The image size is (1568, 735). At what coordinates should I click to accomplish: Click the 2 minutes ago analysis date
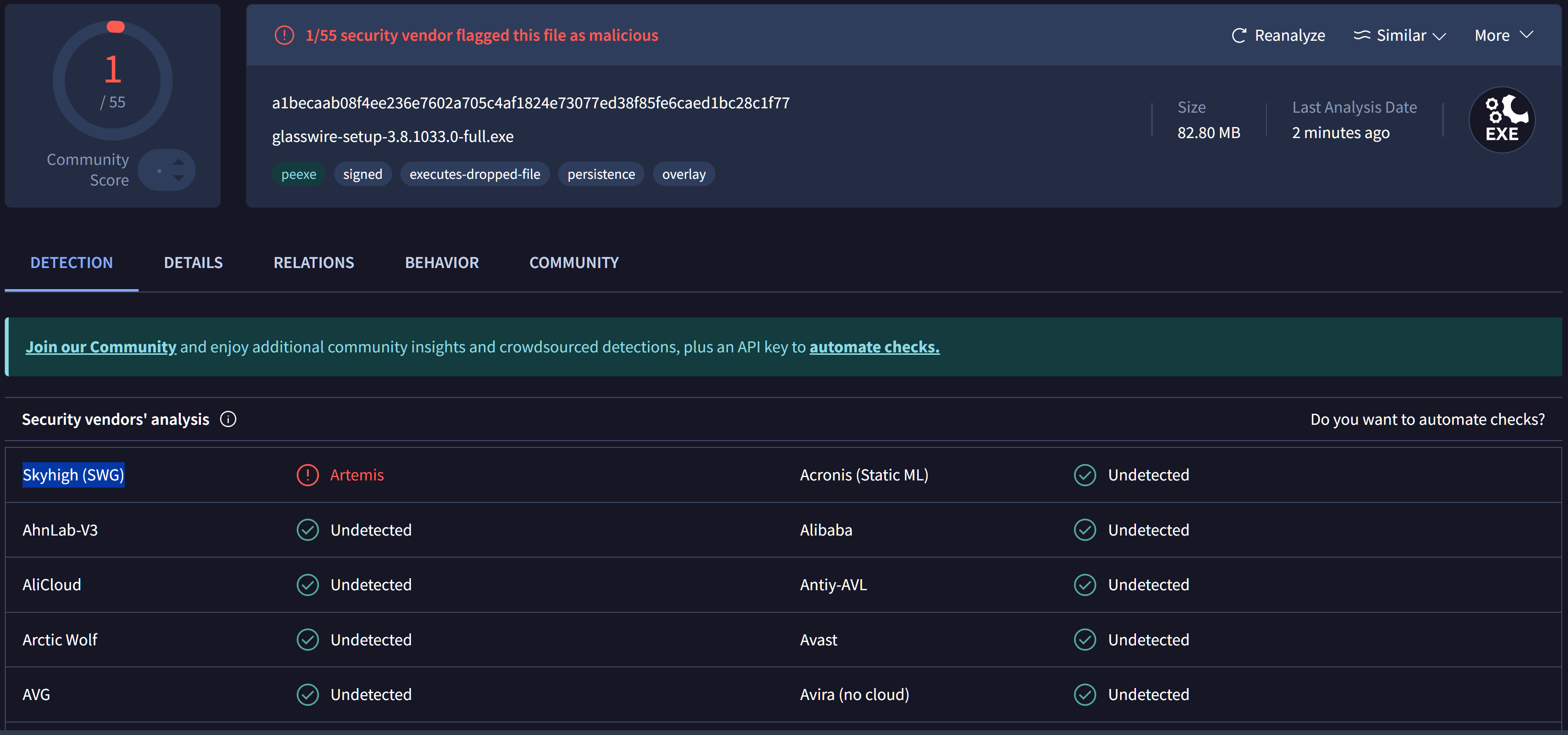pyautogui.click(x=1341, y=133)
